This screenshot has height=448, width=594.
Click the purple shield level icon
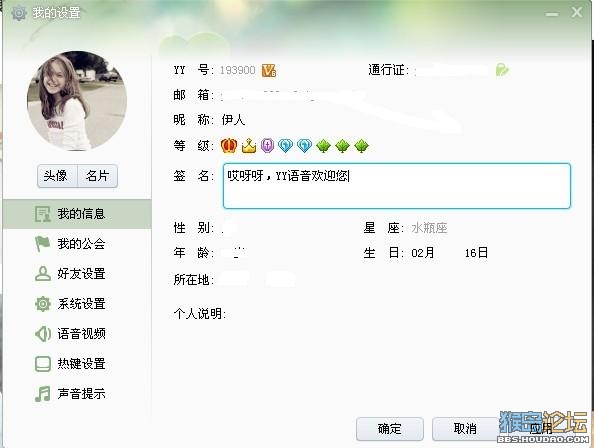(x=267, y=145)
